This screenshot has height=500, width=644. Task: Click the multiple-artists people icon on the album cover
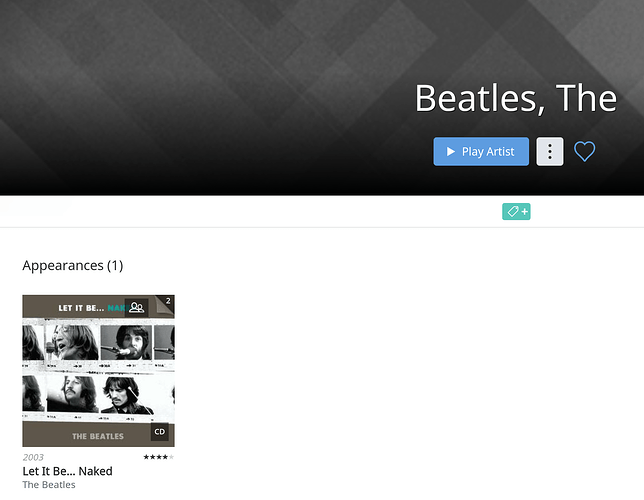pos(136,307)
